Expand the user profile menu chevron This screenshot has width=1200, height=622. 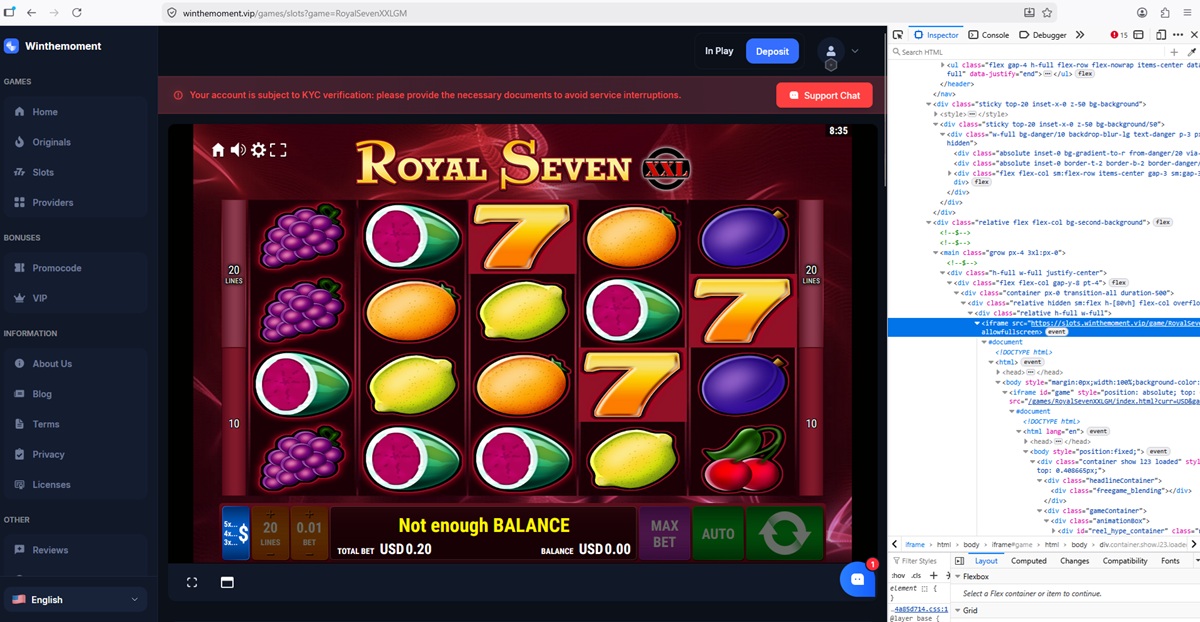coord(855,51)
